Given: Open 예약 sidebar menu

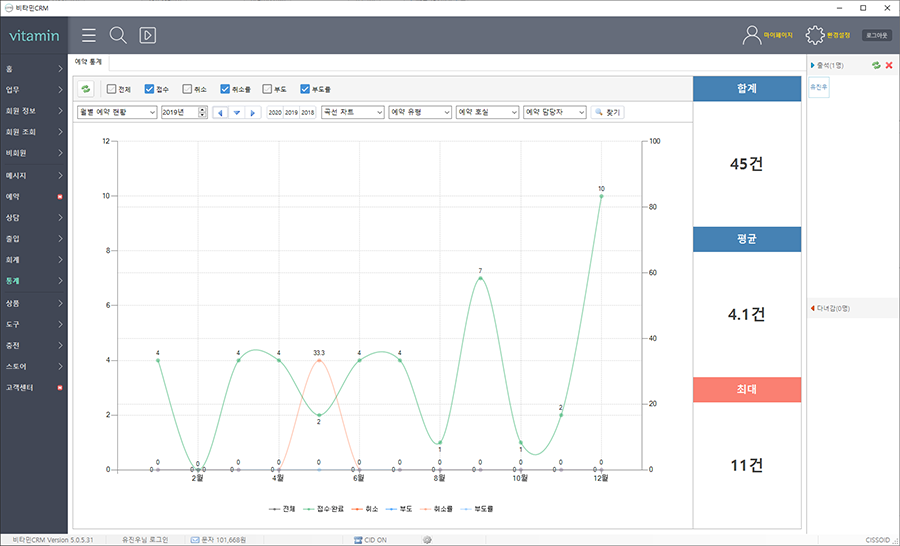Looking at the screenshot, I should click(x=34, y=197).
